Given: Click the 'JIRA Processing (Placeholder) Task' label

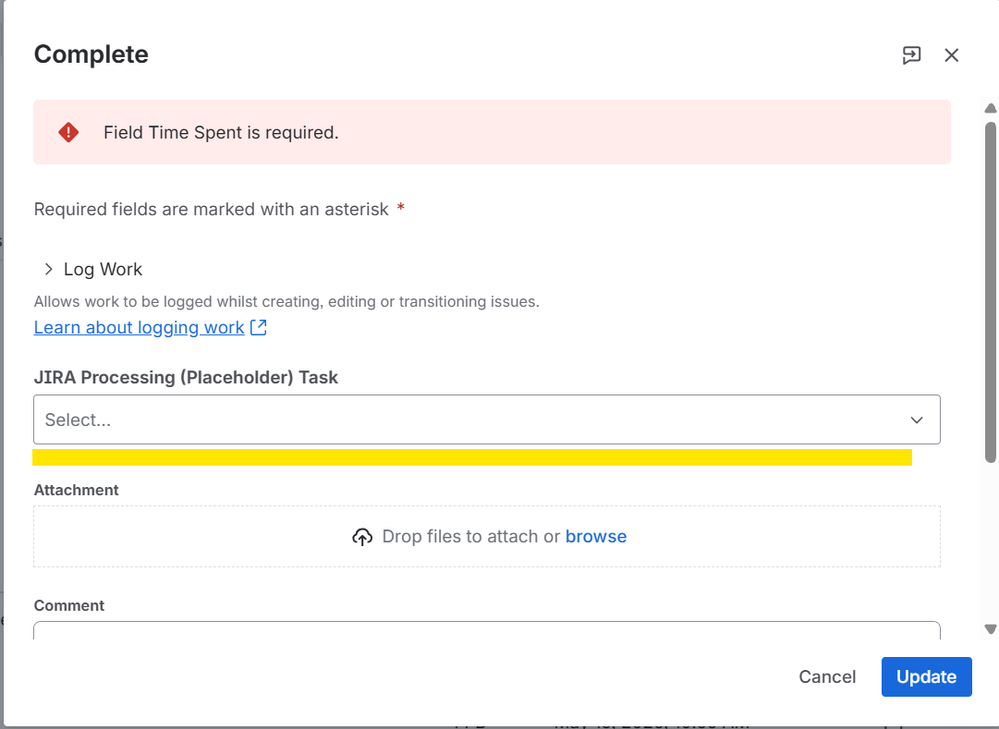Looking at the screenshot, I should [185, 377].
